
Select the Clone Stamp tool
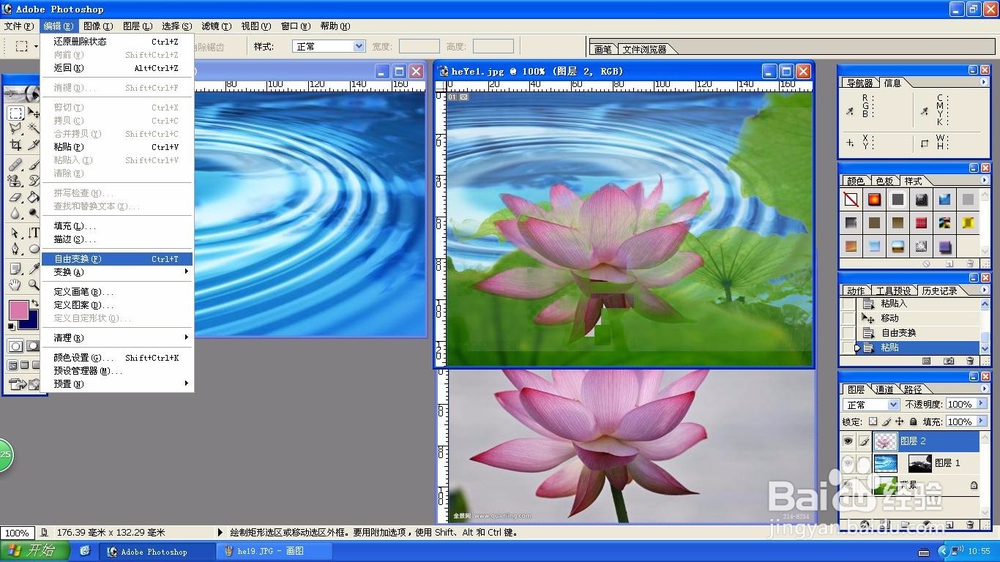pos(15,181)
